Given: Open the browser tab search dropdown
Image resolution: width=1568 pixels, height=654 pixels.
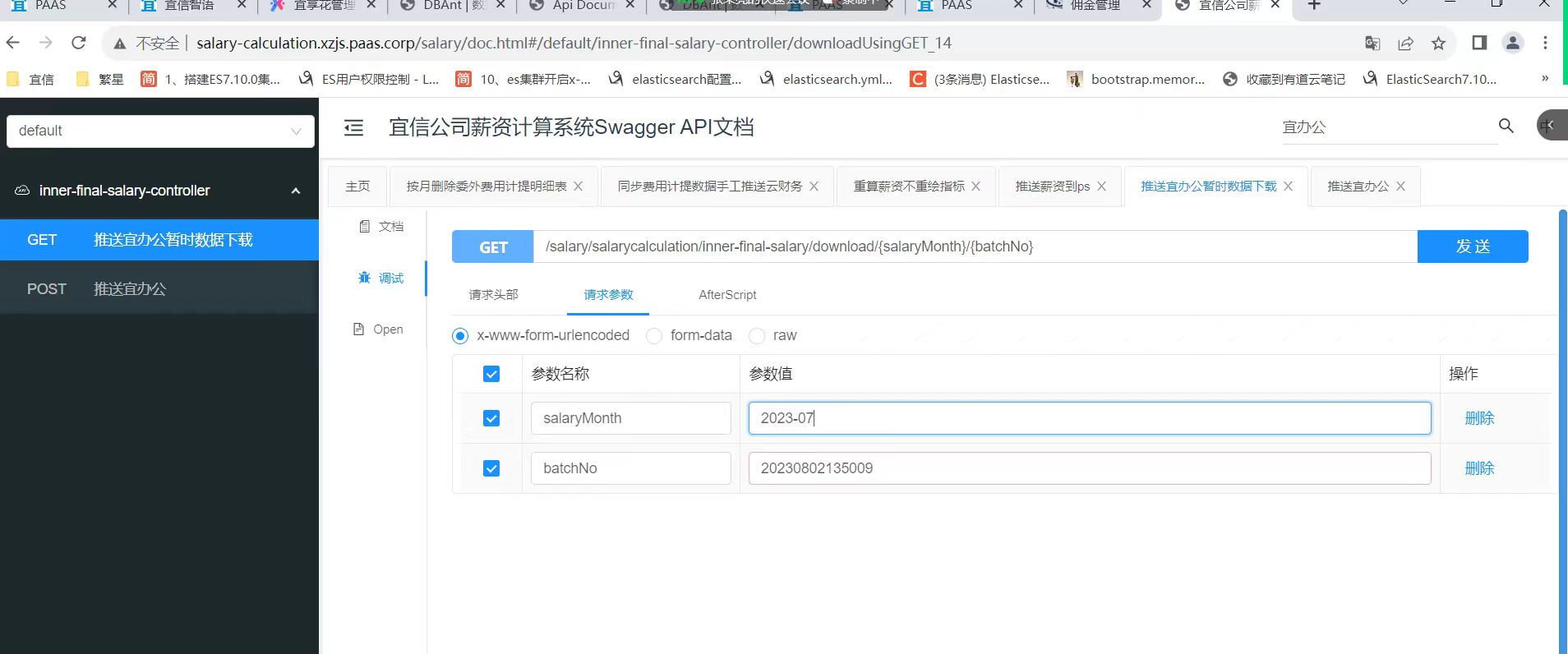Looking at the screenshot, I should tap(1403, 4).
